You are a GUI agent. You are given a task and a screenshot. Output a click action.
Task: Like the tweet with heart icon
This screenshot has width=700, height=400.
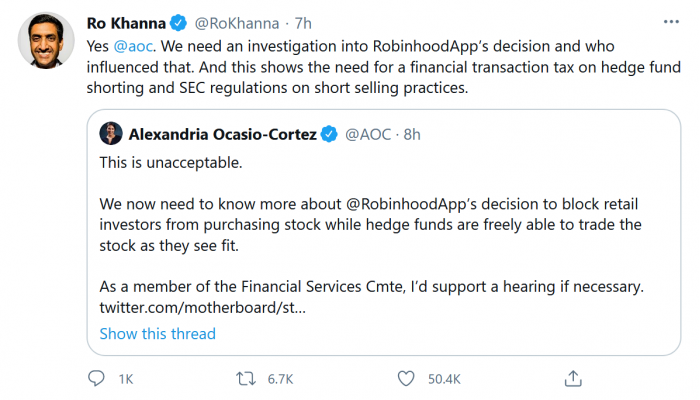pos(406,378)
